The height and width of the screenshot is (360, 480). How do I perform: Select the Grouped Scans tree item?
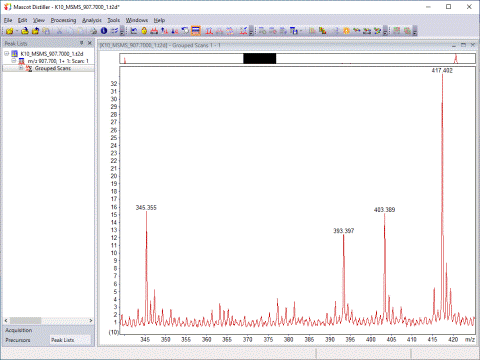(53, 68)
